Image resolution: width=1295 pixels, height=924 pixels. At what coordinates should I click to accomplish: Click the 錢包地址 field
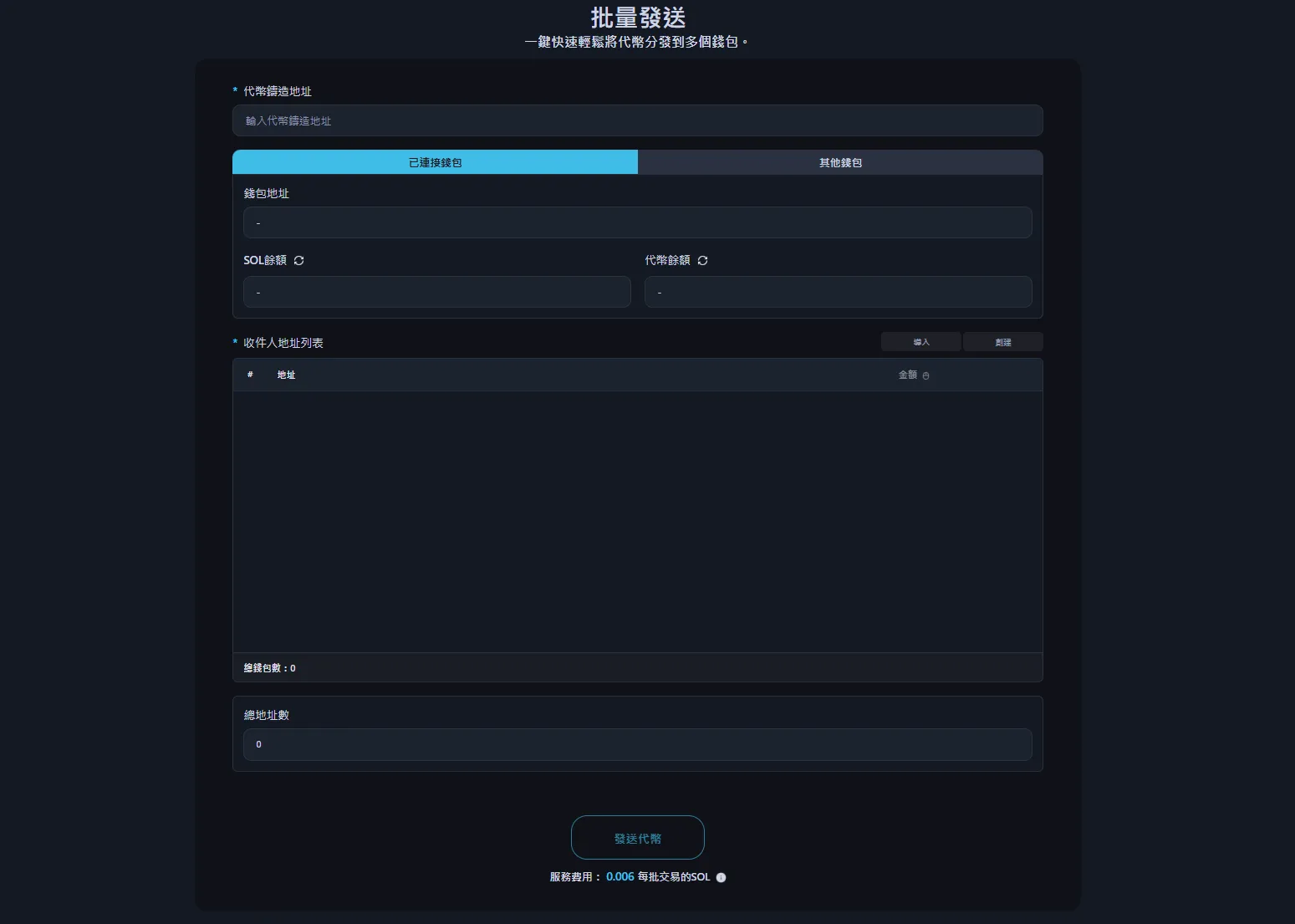[637, 222]
